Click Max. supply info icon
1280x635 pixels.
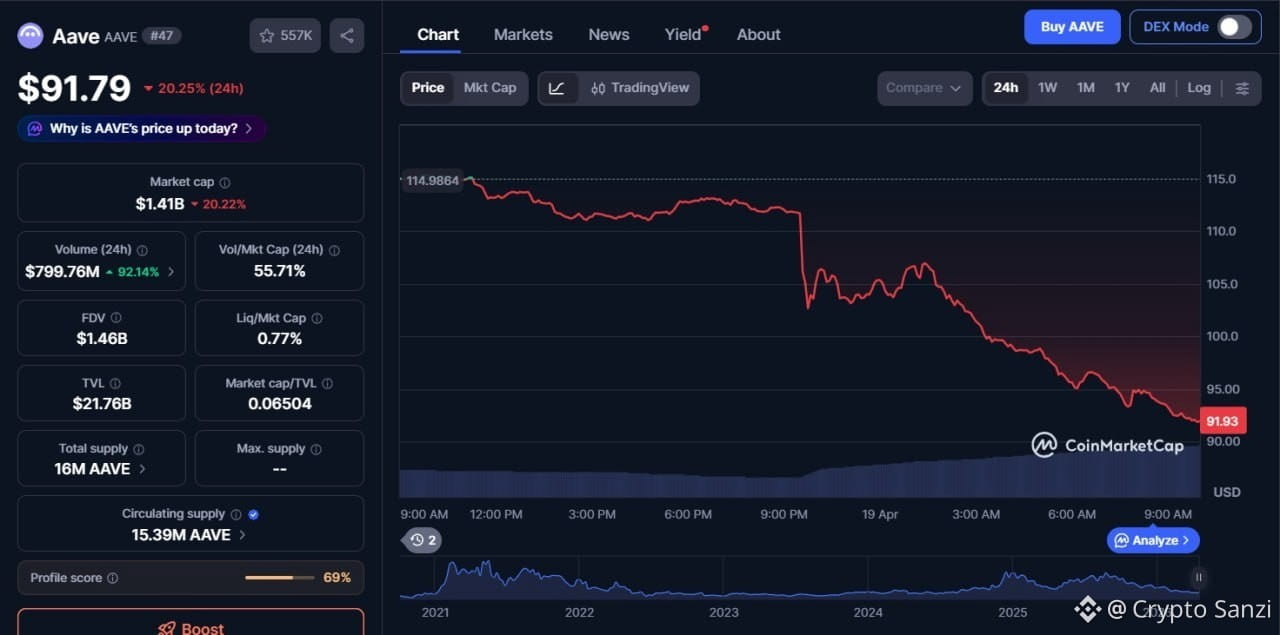click(316, 449)
